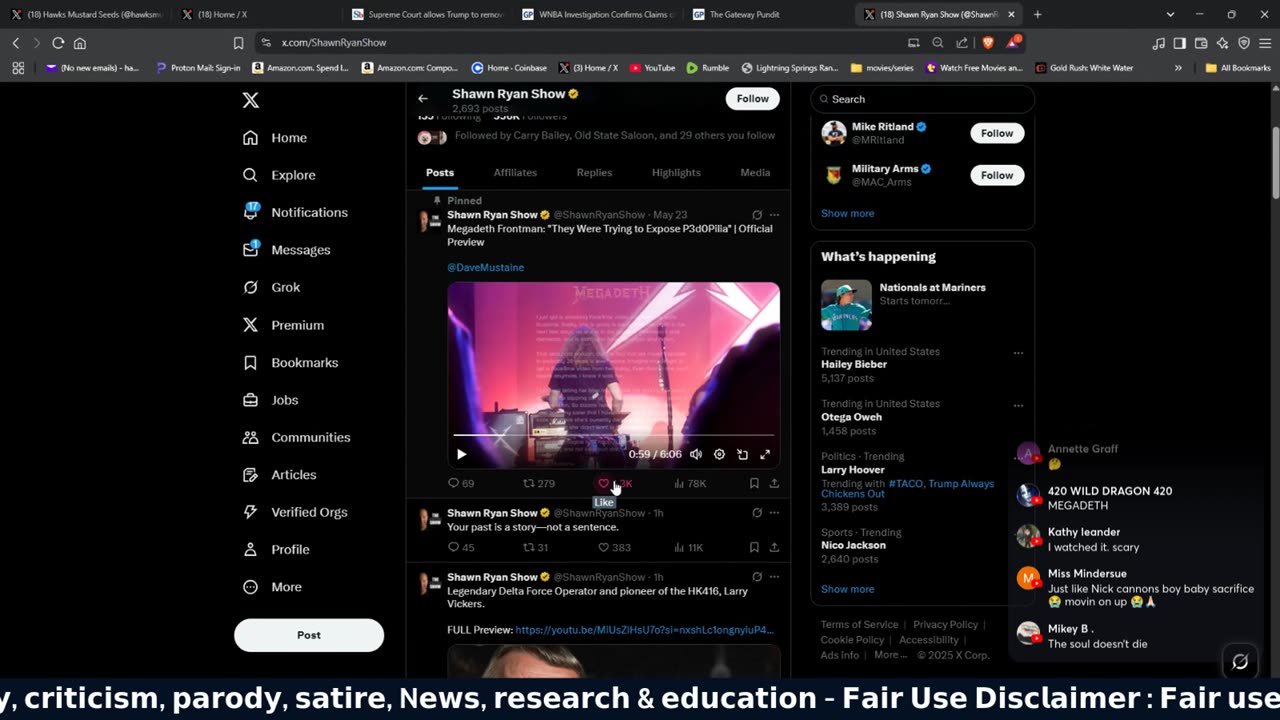Viewport: 1280px width, 720px height.
Task: Open more options for Hailey Bieber trend
Action: pos(1018,353)
